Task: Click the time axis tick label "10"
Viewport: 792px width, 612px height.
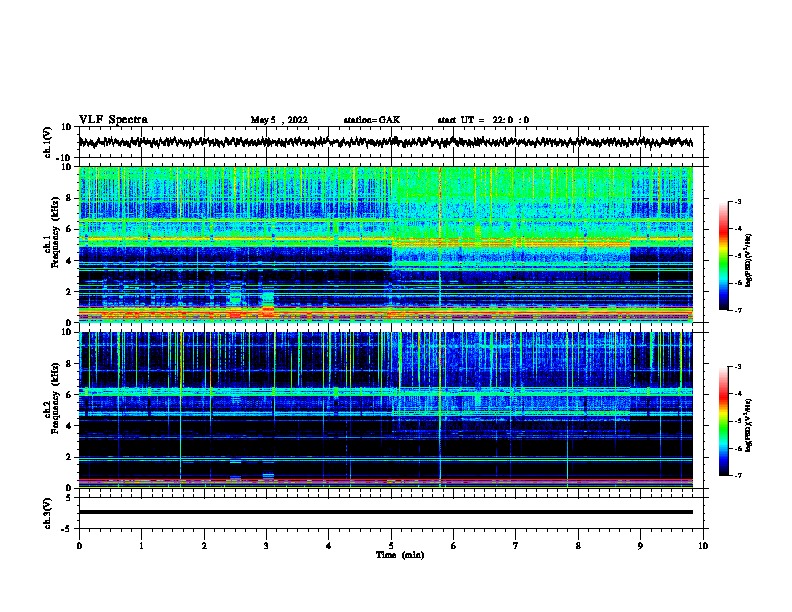Action: point(703,545)
